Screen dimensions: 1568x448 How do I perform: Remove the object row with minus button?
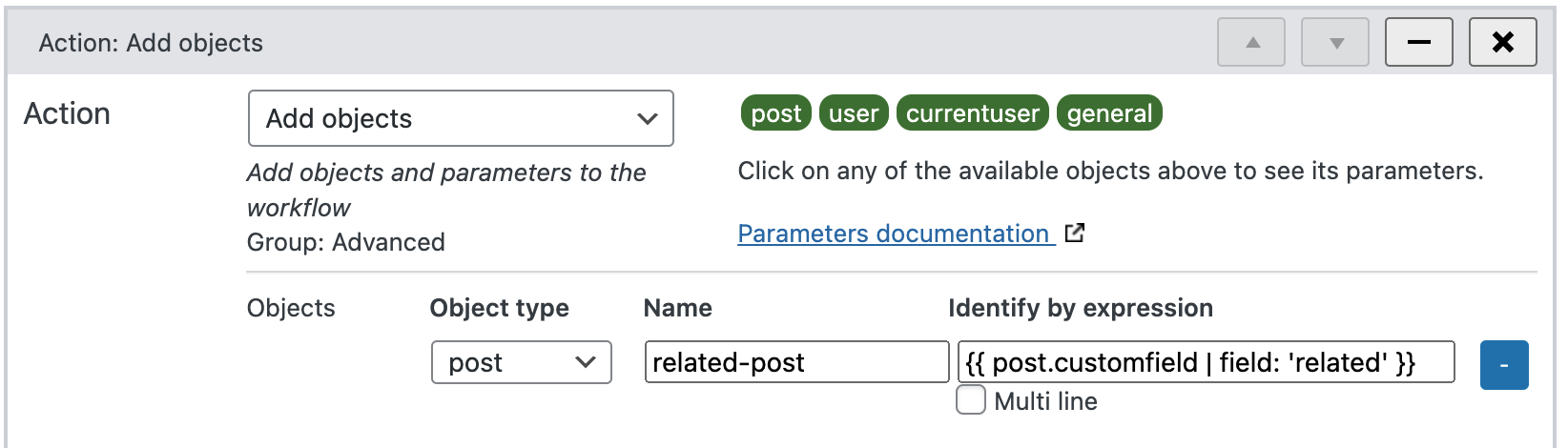(1504, 365)
